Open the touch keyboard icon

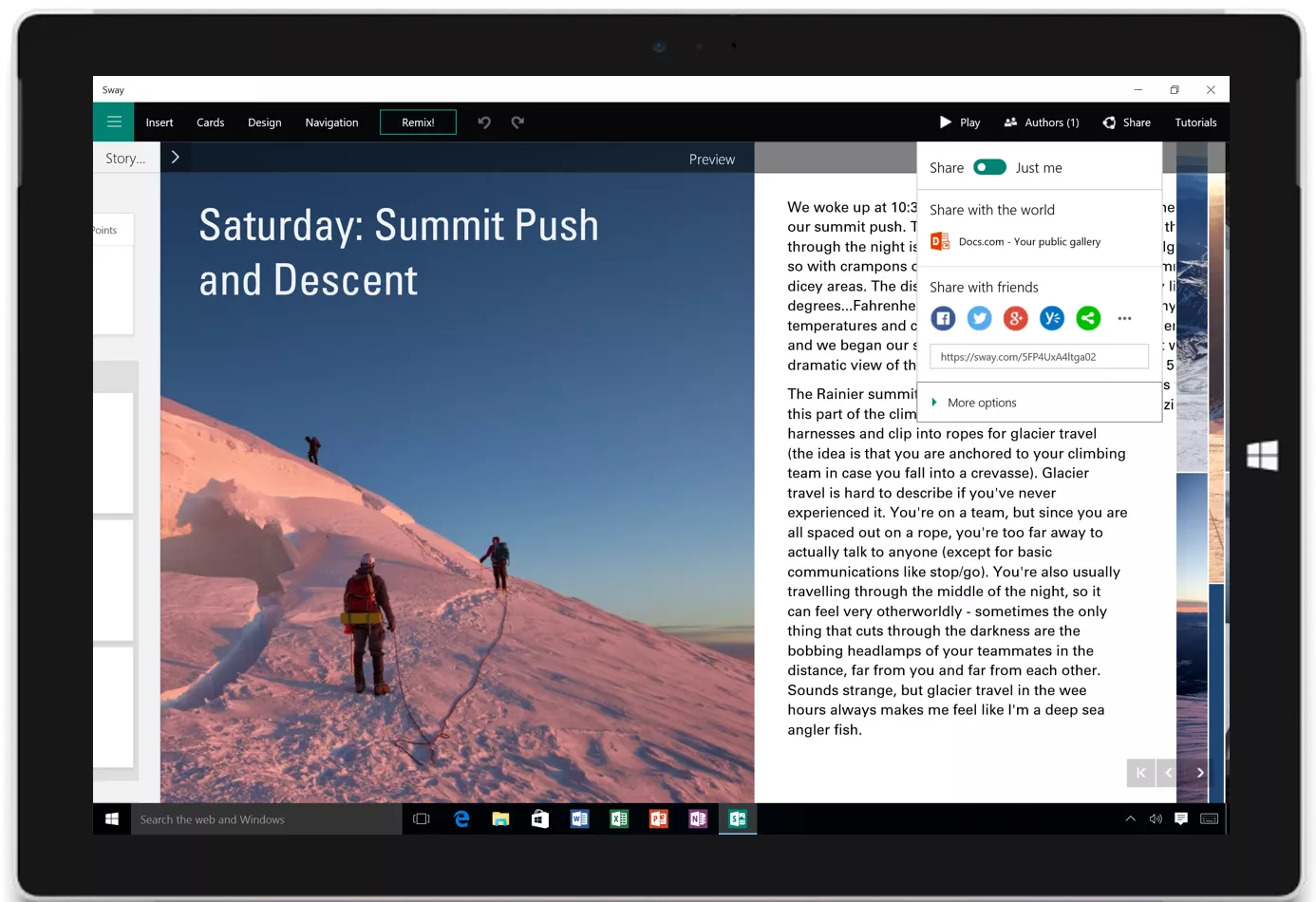[x=1209, y=818]
